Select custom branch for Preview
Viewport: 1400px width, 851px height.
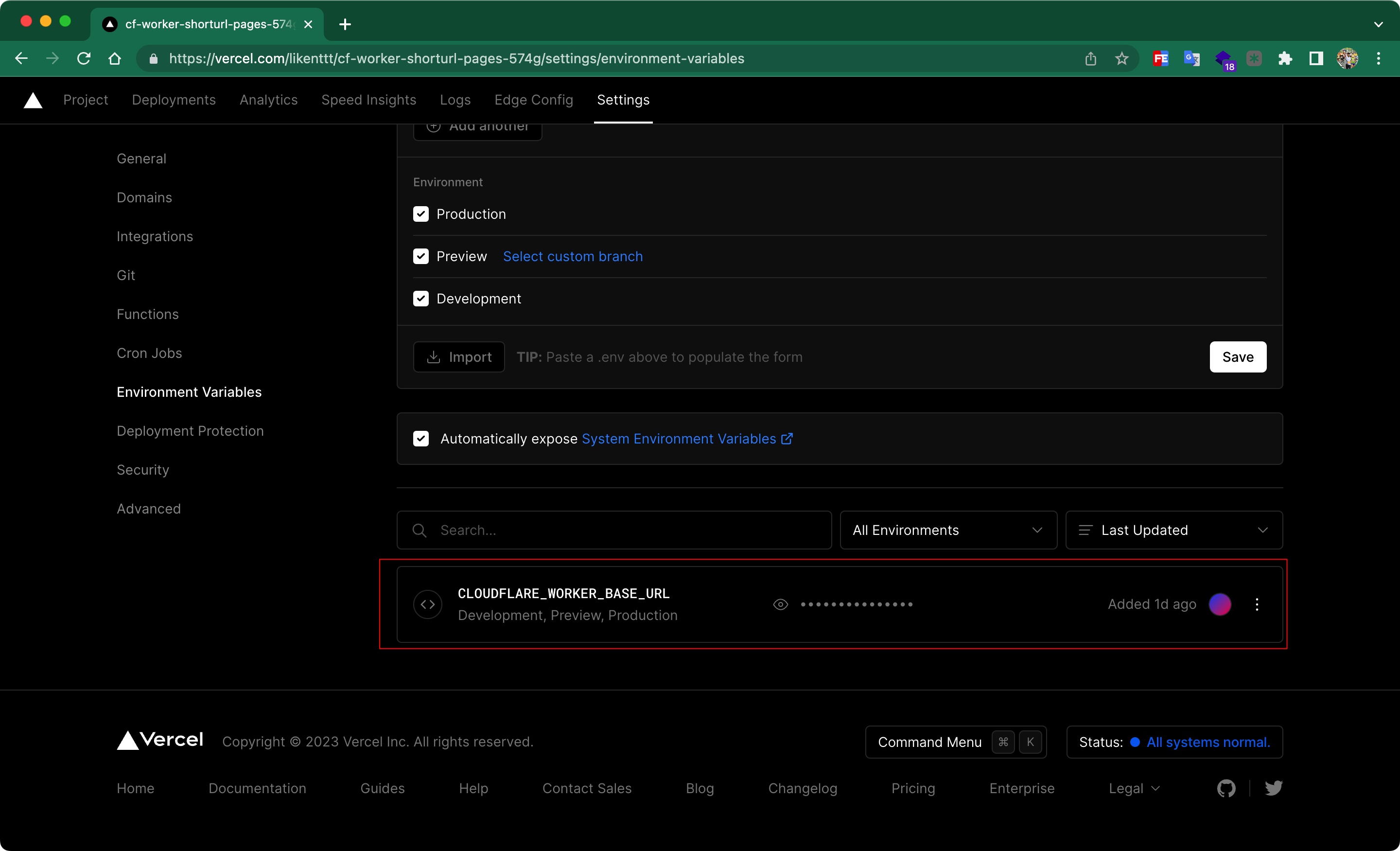(x=572, y=256)
